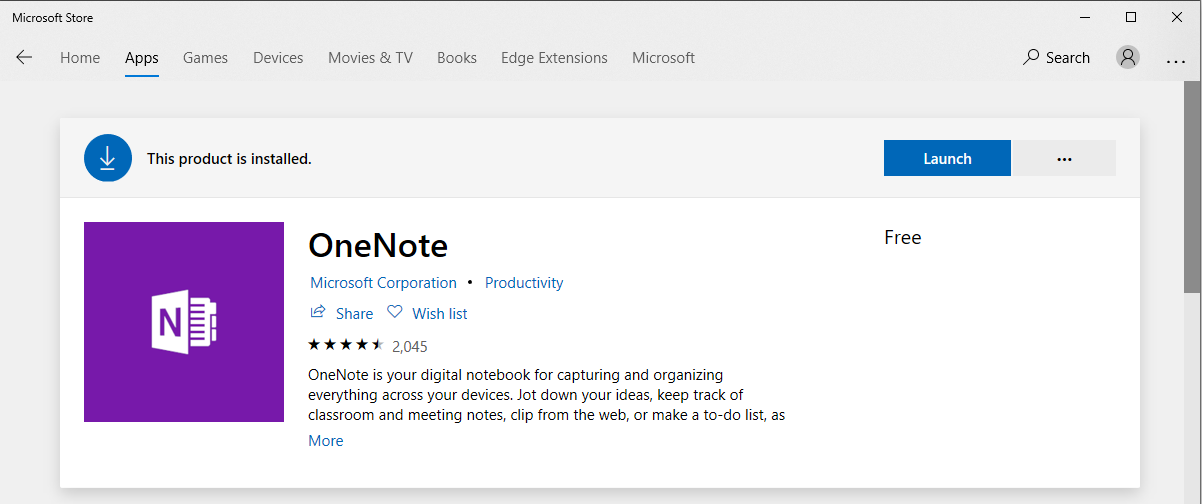The height and width of the screenshot is (504, 1202).
Task: Click the Free price label
Action: tap(903, 238)
